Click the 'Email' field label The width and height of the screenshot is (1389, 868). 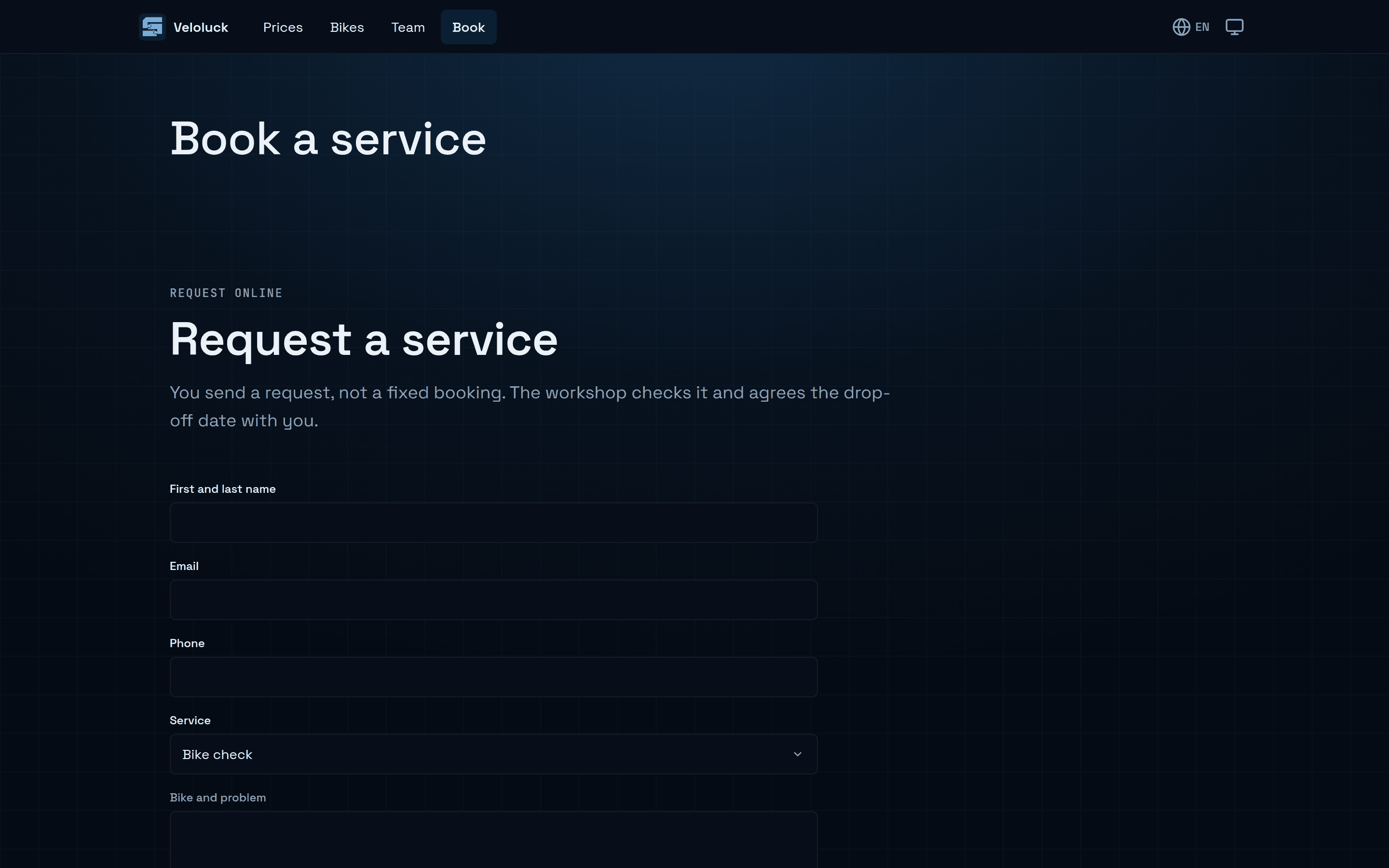(184, 566)
